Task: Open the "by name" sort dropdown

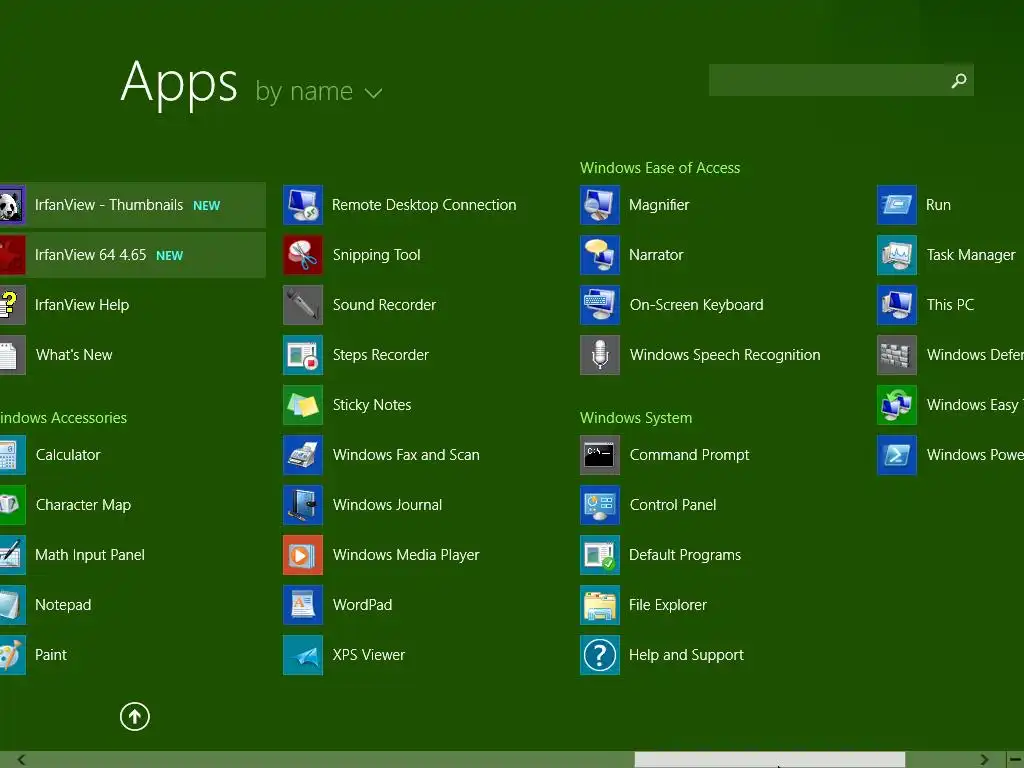Action: [318, 91]
